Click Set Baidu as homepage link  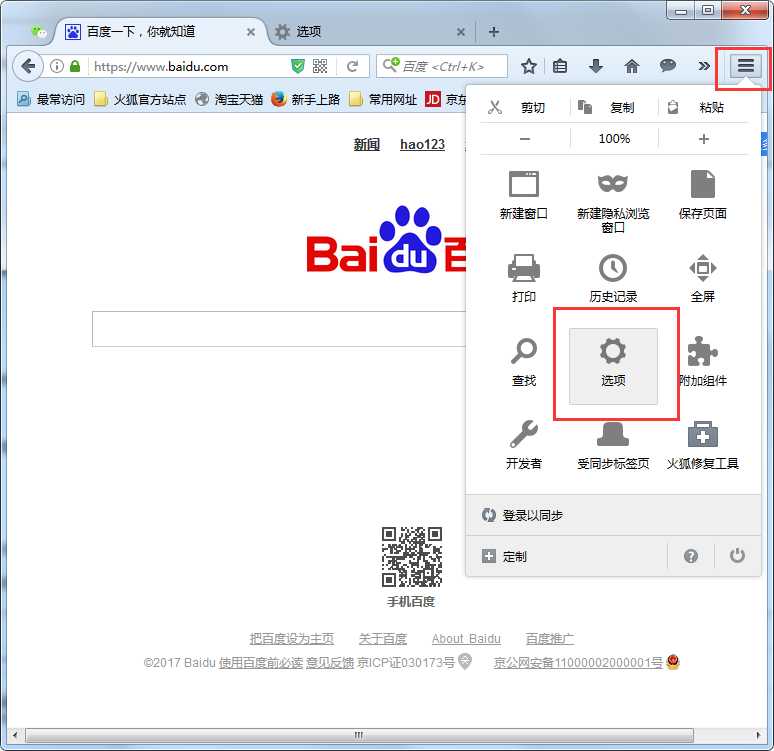(x=292, y=638)
